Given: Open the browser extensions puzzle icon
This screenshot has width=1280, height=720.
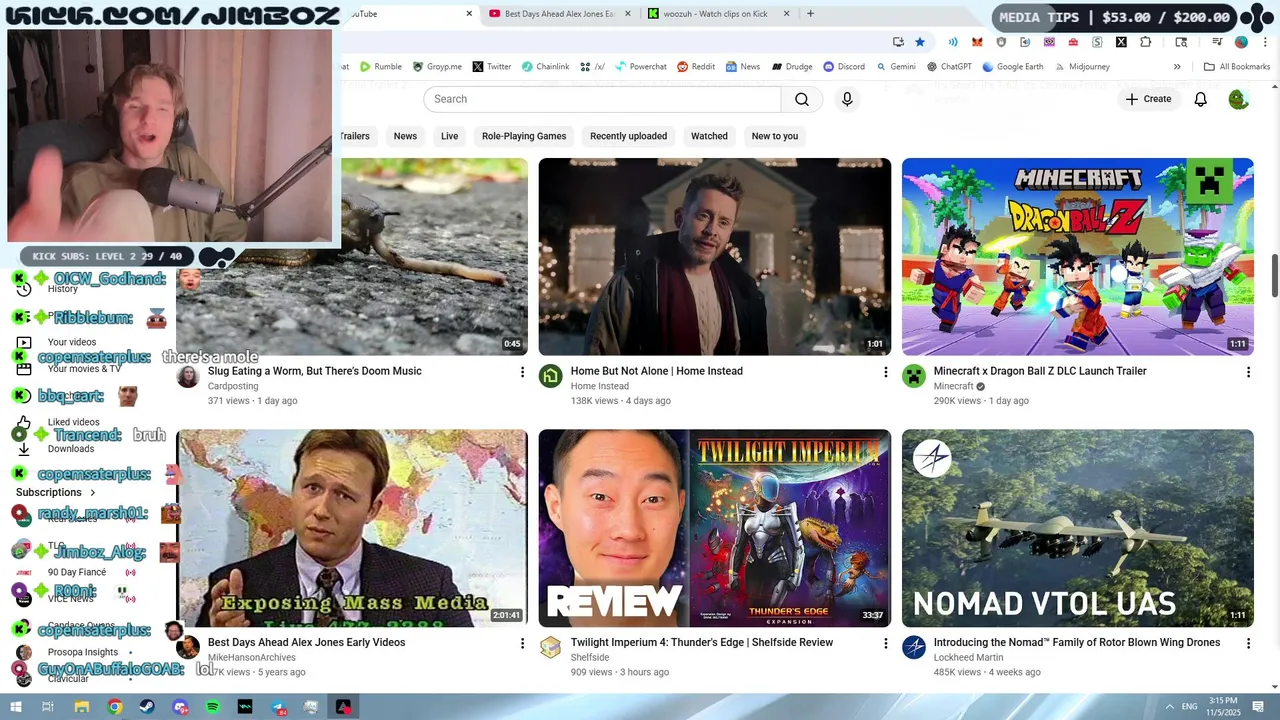Looking at the screenshot, I should click(1145, 42).
